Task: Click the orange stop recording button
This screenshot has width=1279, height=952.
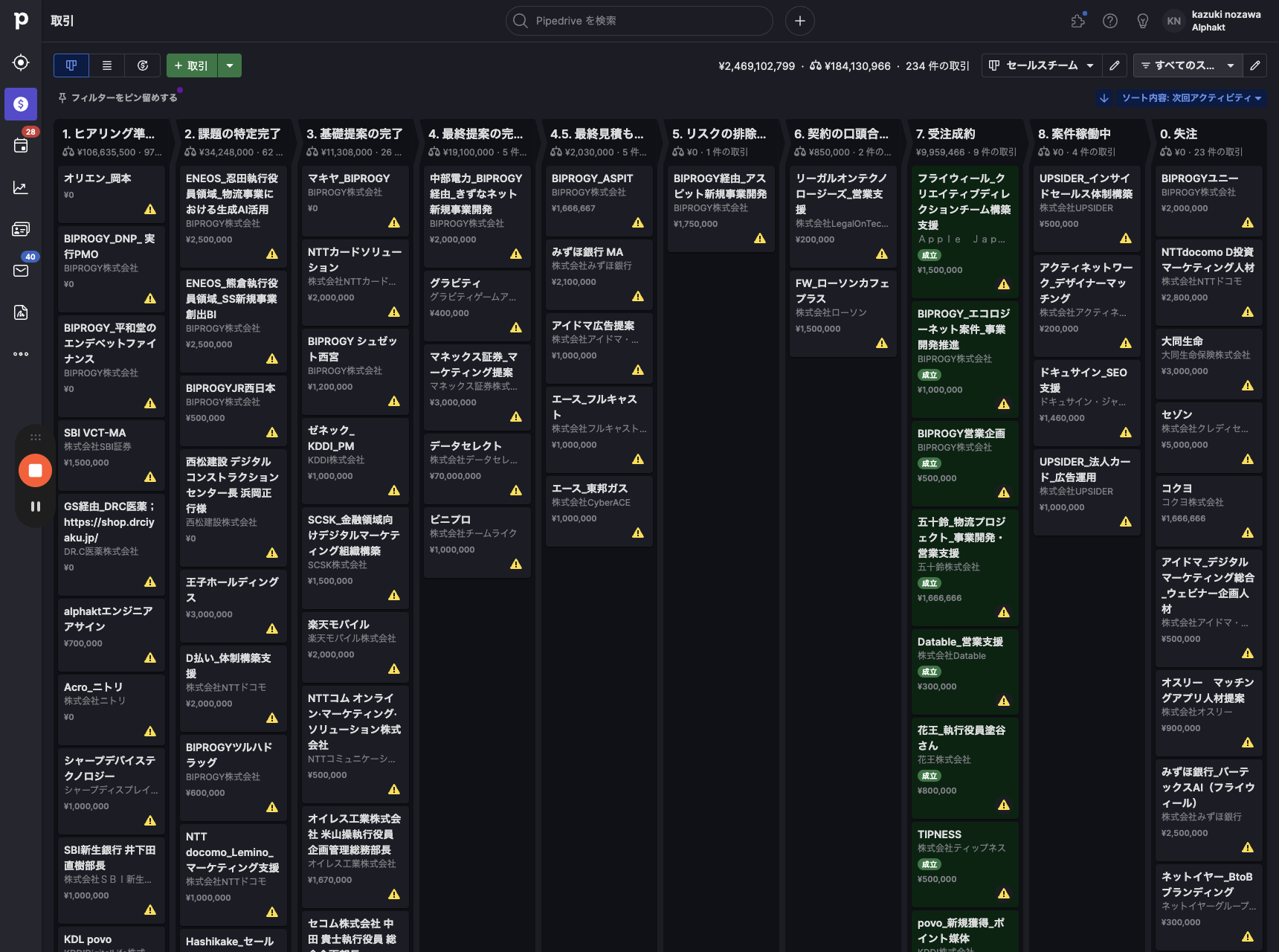Action: 35,470
